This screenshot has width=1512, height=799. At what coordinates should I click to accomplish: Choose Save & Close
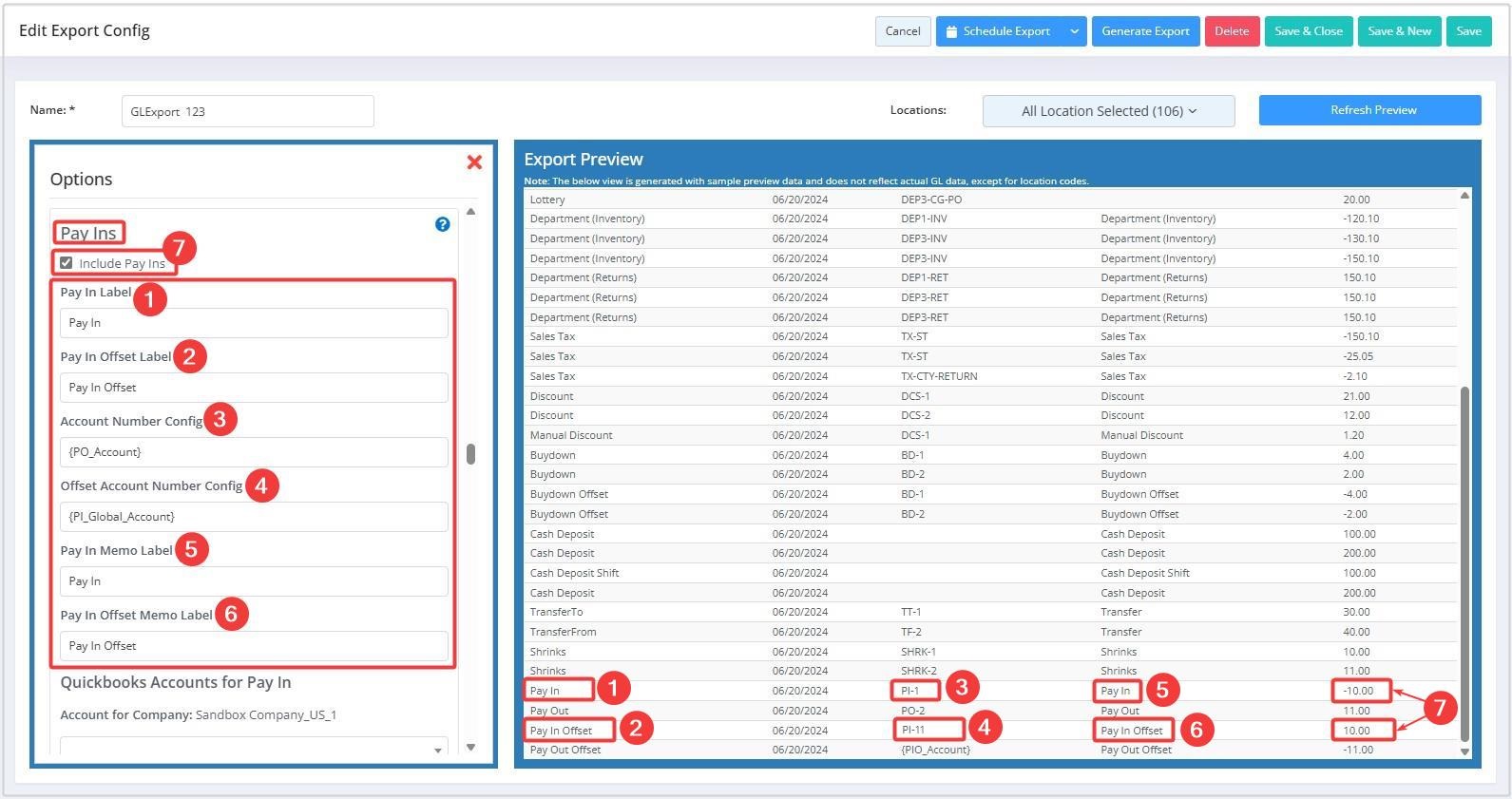click(x=1308, y=31)
